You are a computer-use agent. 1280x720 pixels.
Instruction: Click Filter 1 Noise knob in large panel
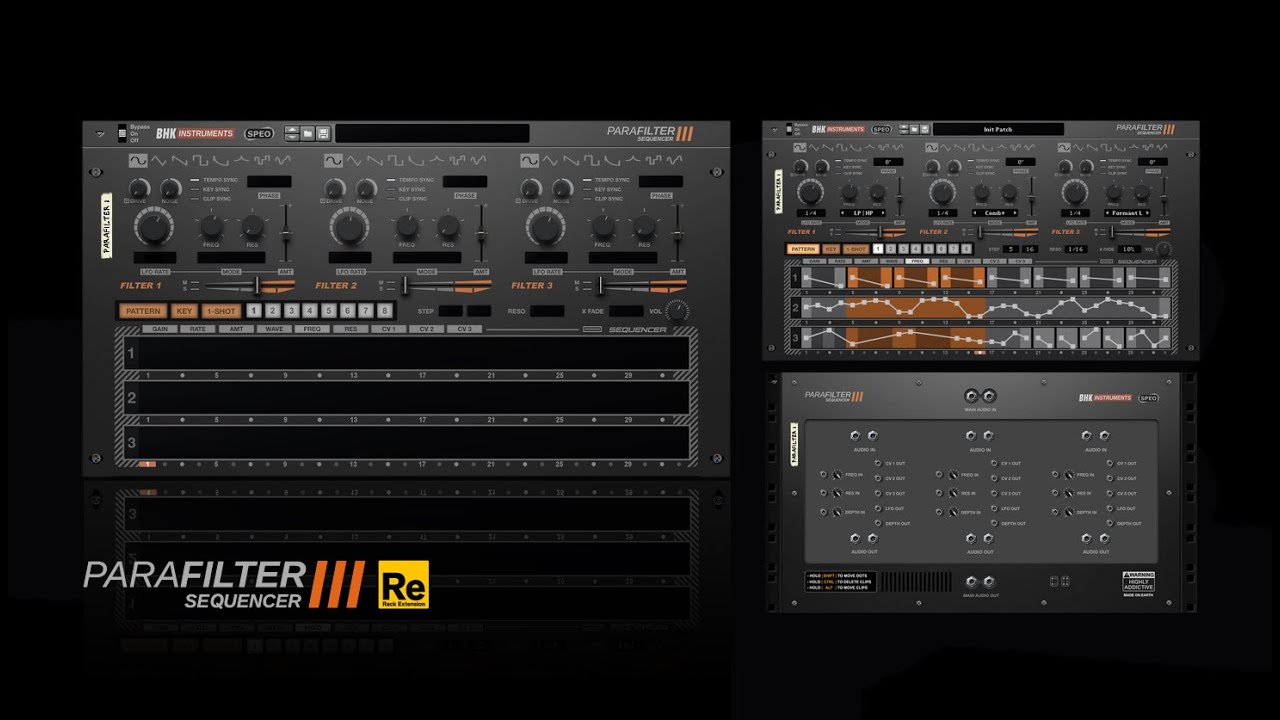point(171,188)
